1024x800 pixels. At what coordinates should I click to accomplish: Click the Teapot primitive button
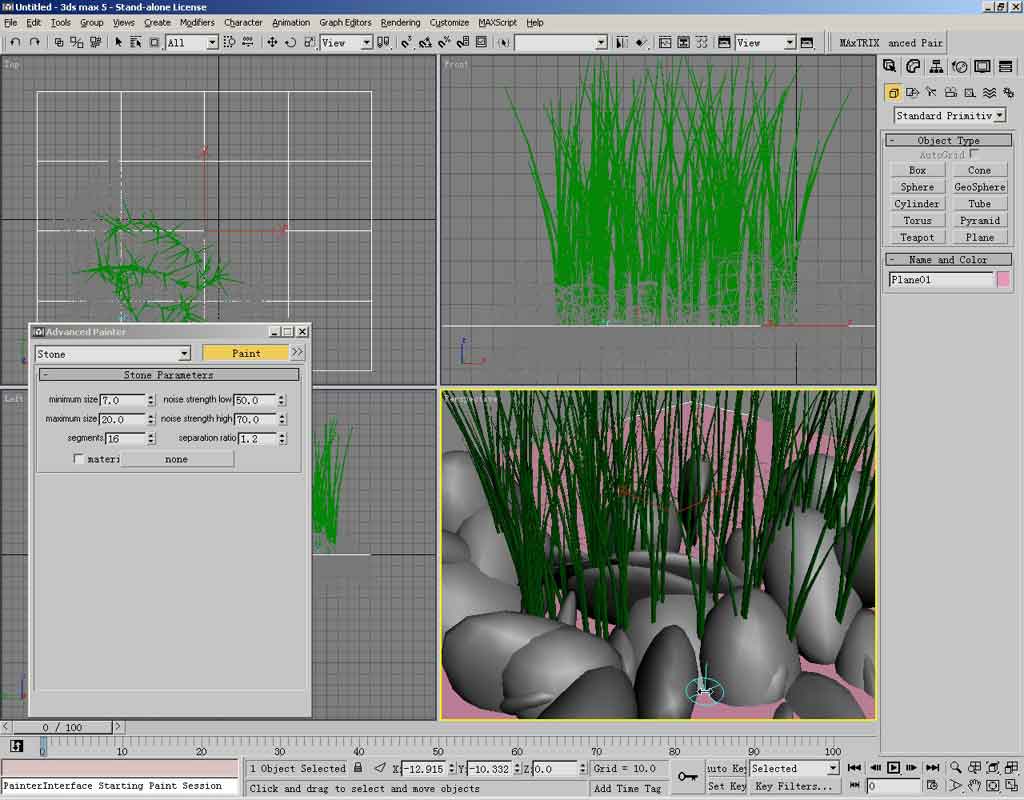click(917, 238)
